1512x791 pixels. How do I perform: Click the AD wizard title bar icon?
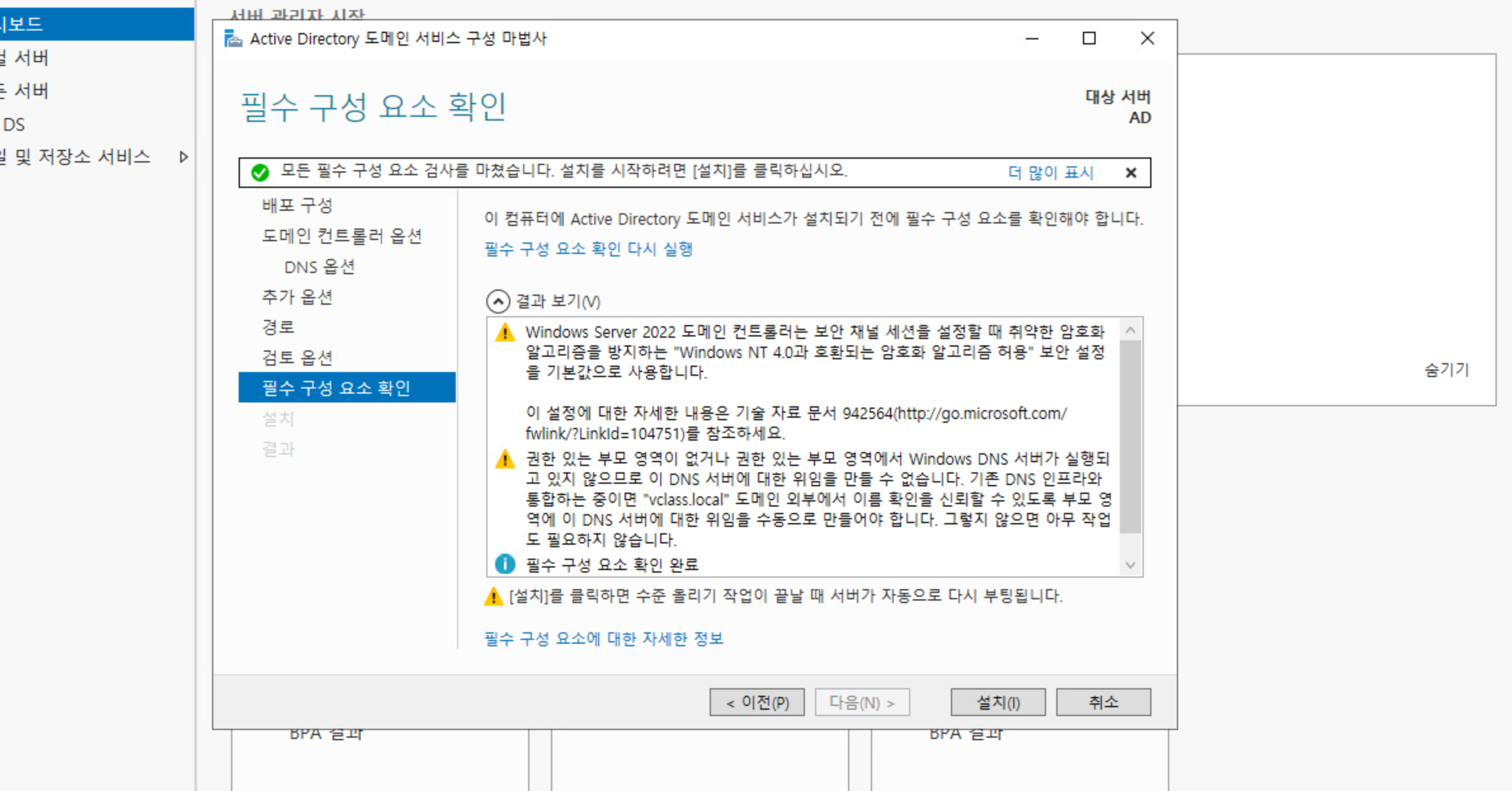233,39
